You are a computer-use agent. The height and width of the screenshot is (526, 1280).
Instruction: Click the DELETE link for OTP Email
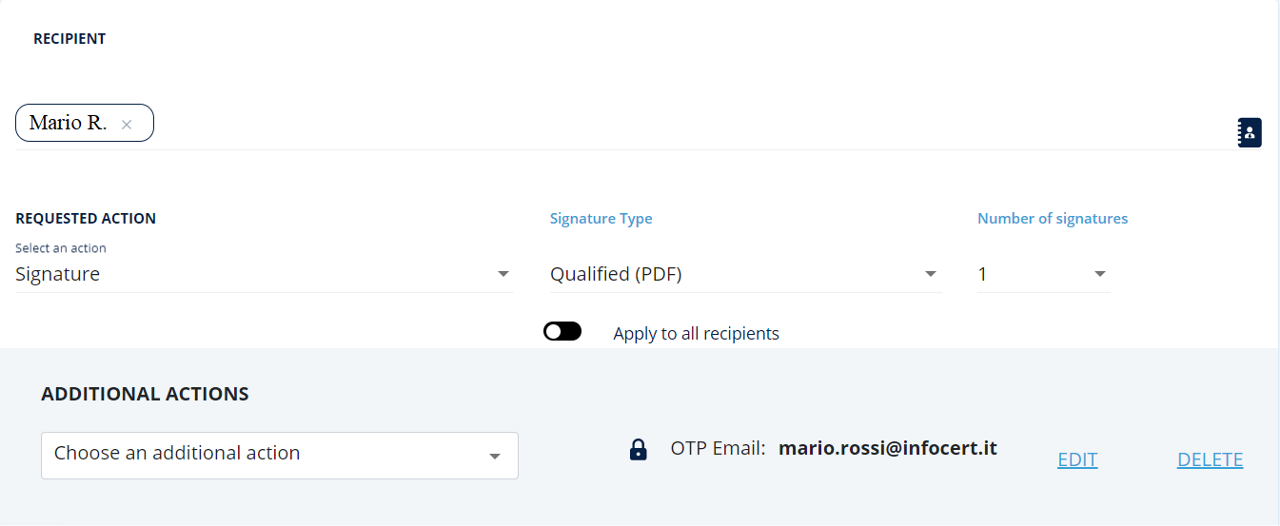pyautogui.click(x=1210, y=460)
